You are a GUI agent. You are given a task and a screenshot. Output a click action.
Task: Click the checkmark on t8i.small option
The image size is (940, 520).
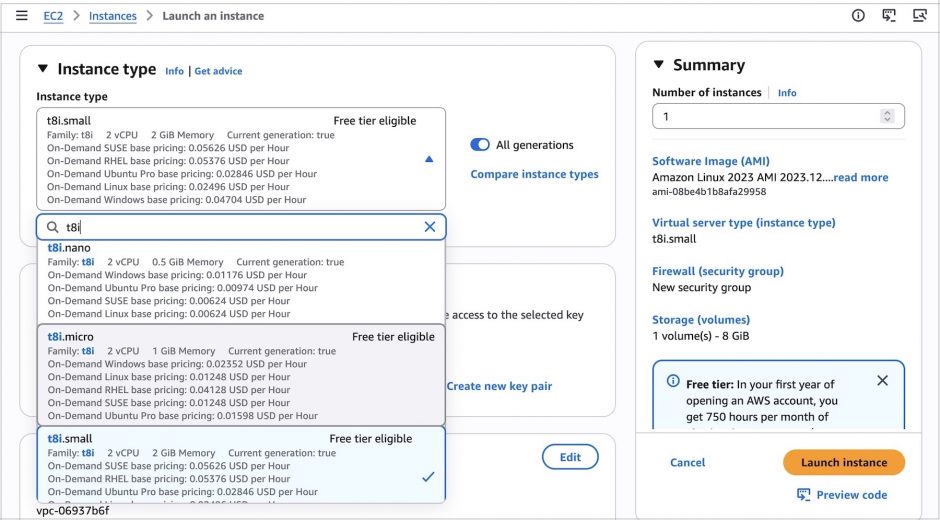428,477
